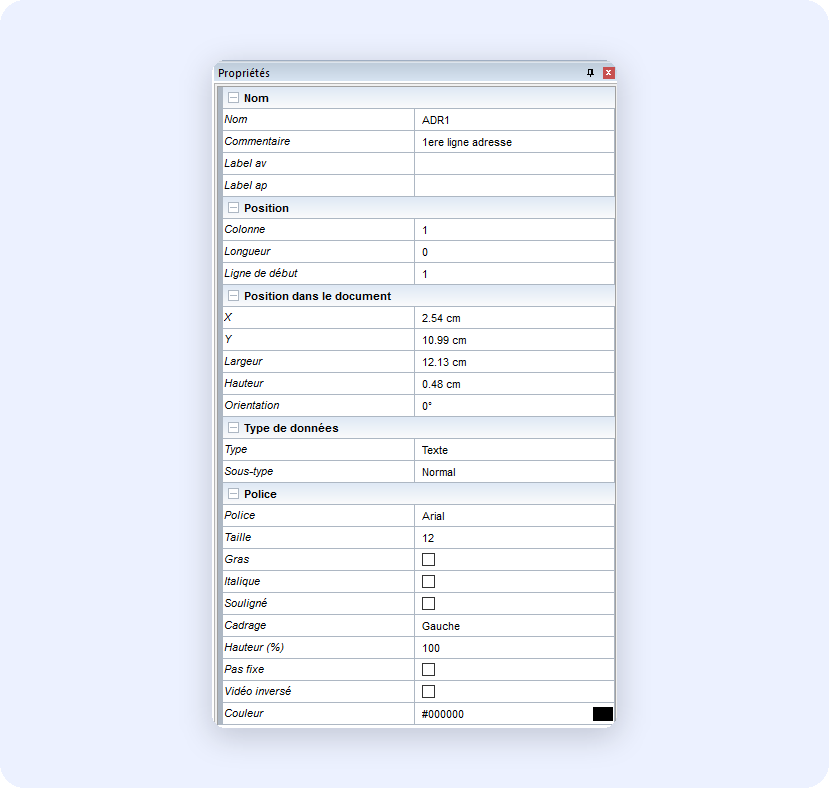Select the Couleur property label
The width and height of the screenshot is (829, 788).
tap(243, 713)
